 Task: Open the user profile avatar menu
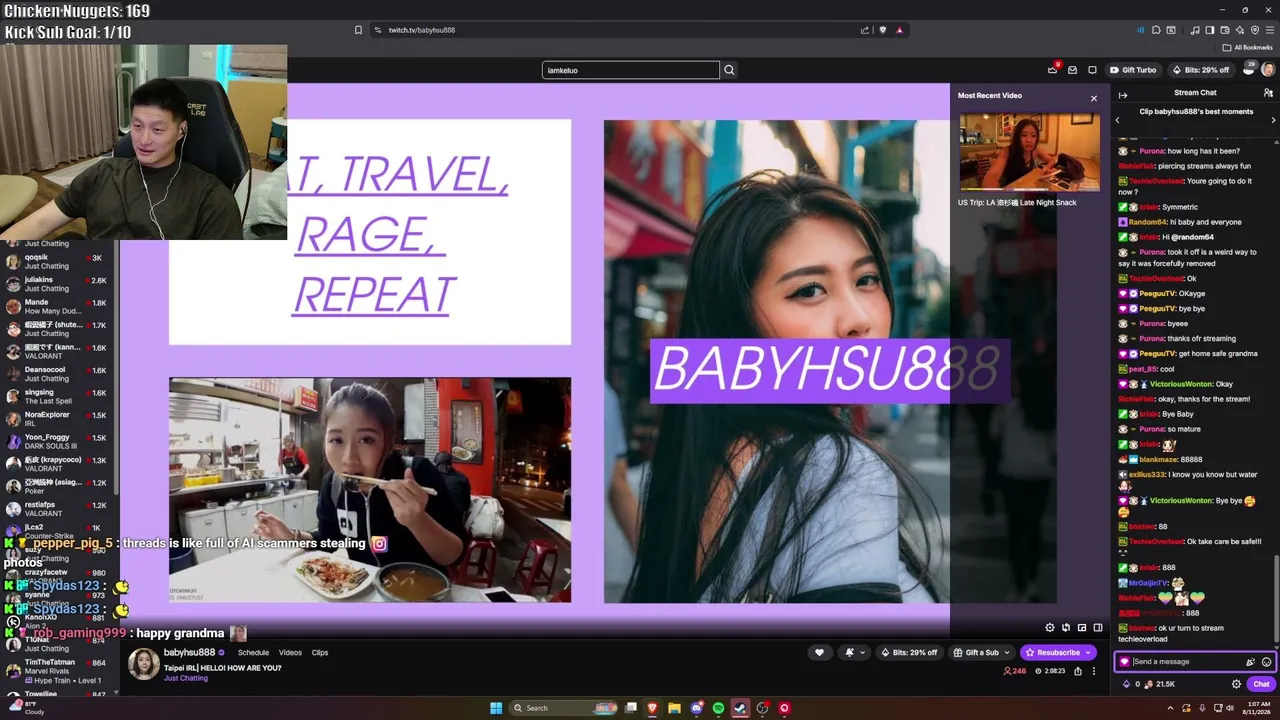pos(1267,70)
